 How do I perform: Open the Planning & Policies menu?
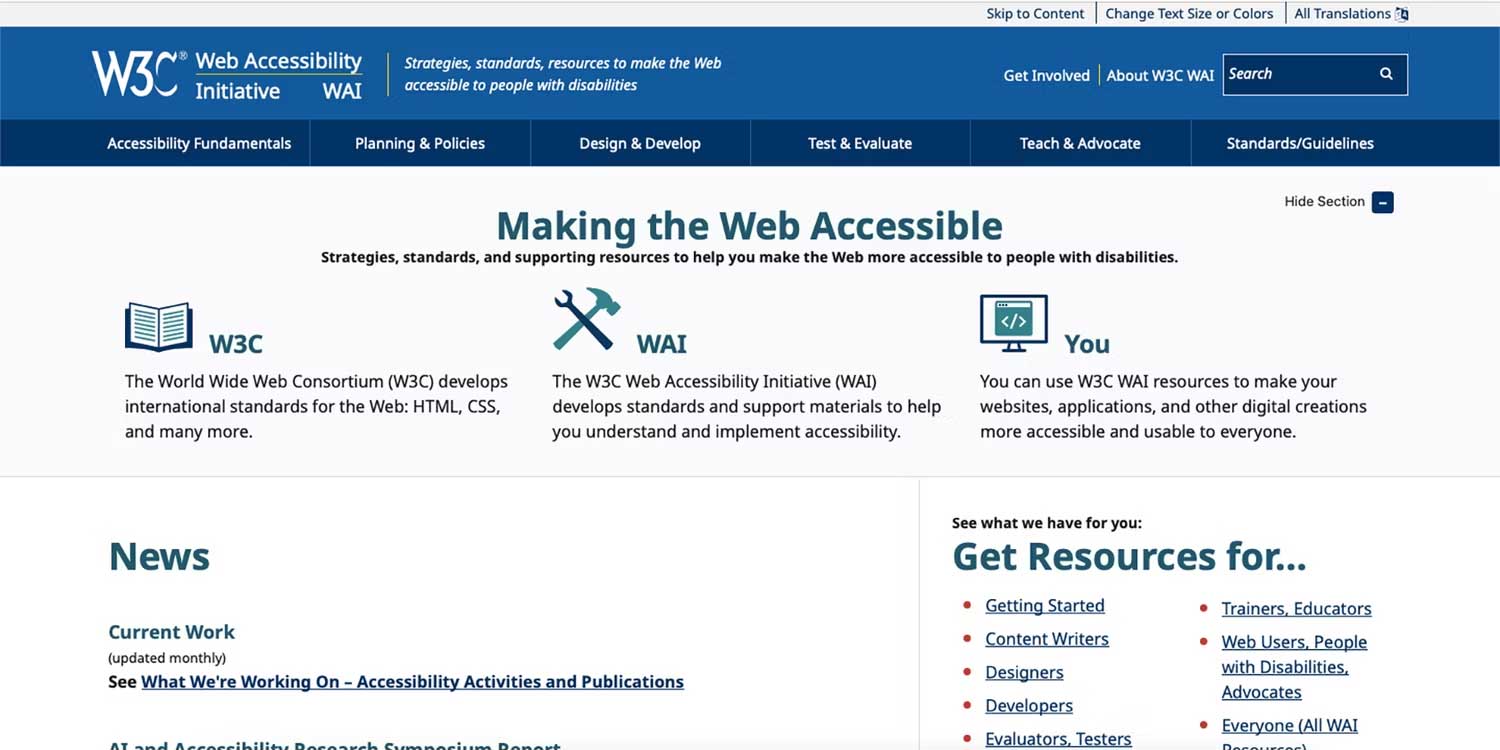420,143
